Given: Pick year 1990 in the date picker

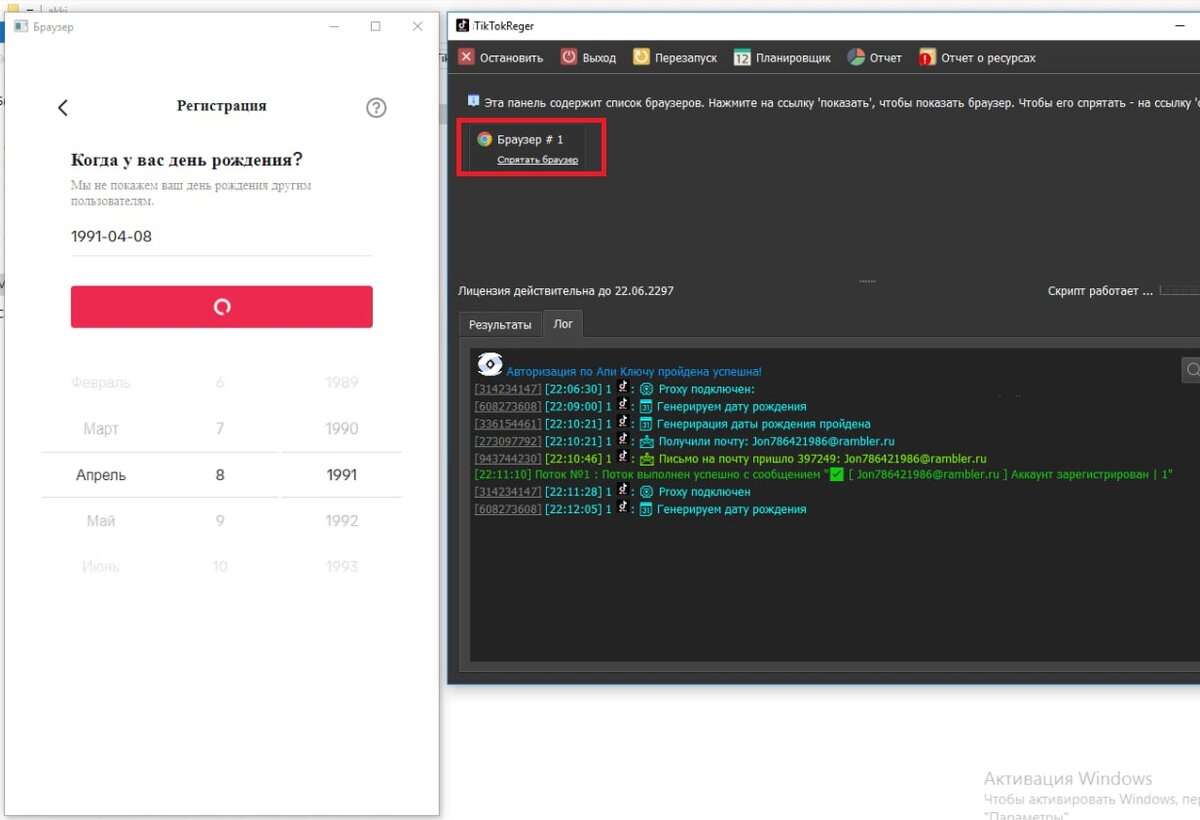Looking at the screenshot, I should click(342, 429).
